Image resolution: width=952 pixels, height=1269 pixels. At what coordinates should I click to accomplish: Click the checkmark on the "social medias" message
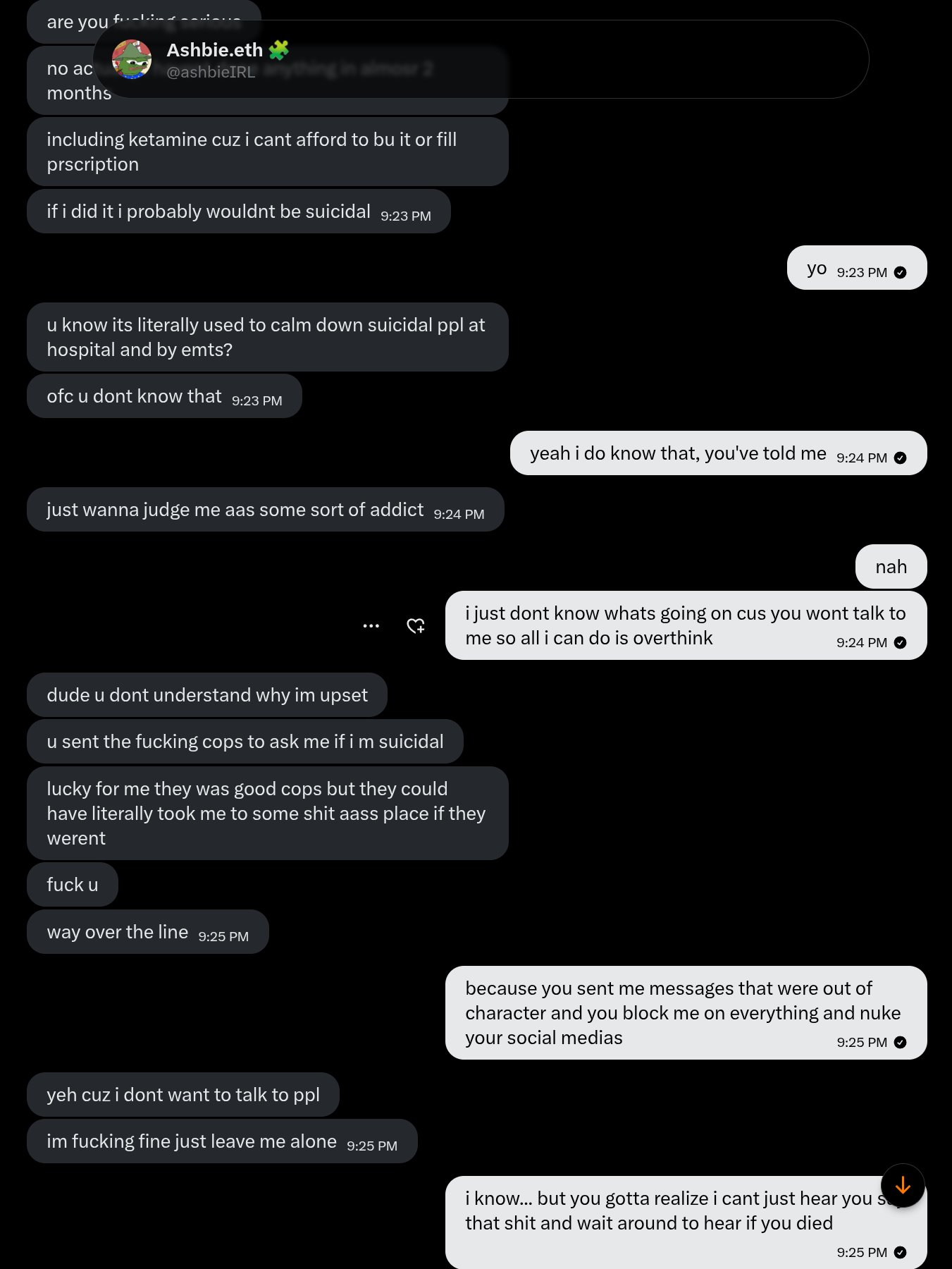click(x=900, y=1043)
